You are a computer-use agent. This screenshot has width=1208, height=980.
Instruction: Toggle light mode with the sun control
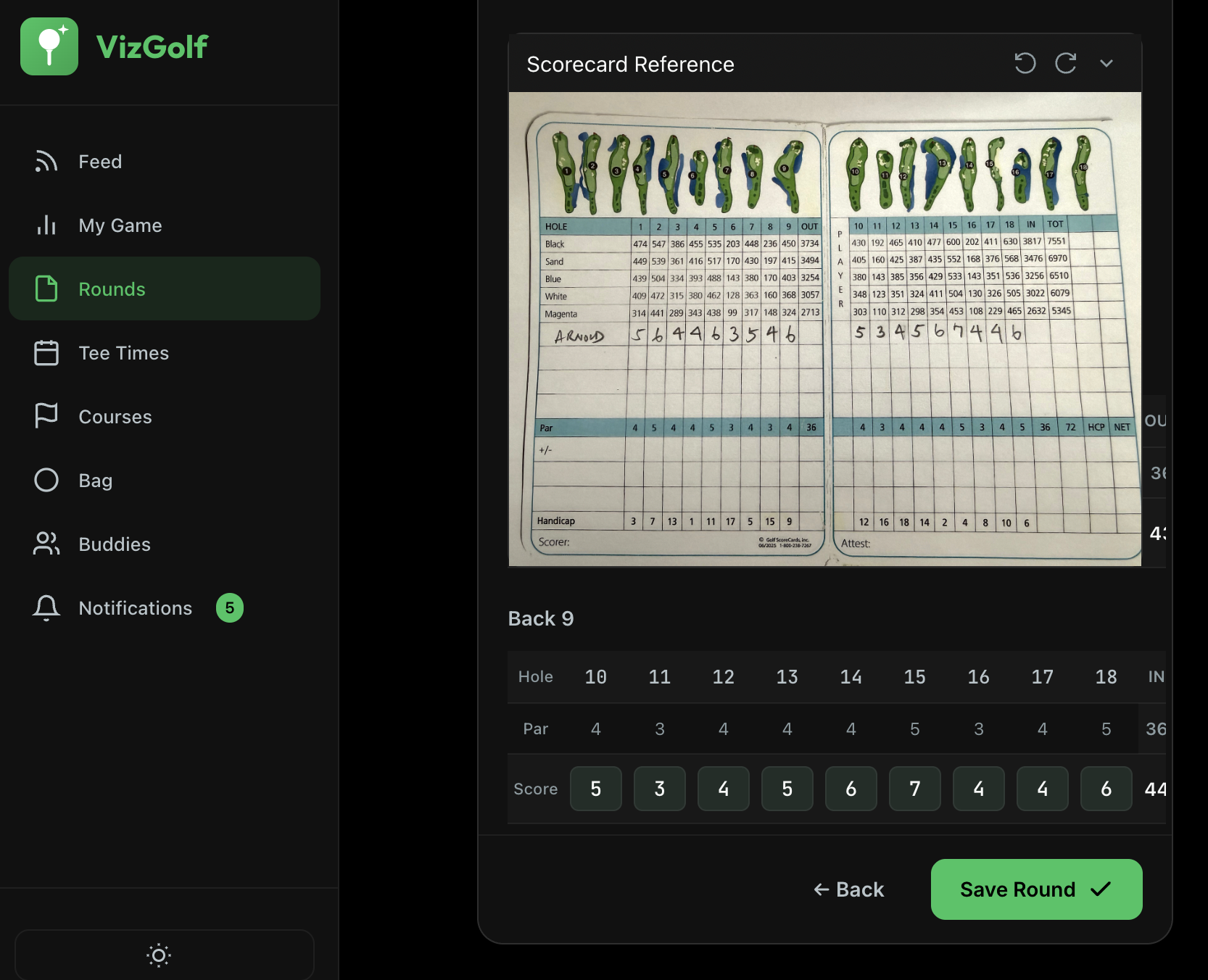point(158,955)
